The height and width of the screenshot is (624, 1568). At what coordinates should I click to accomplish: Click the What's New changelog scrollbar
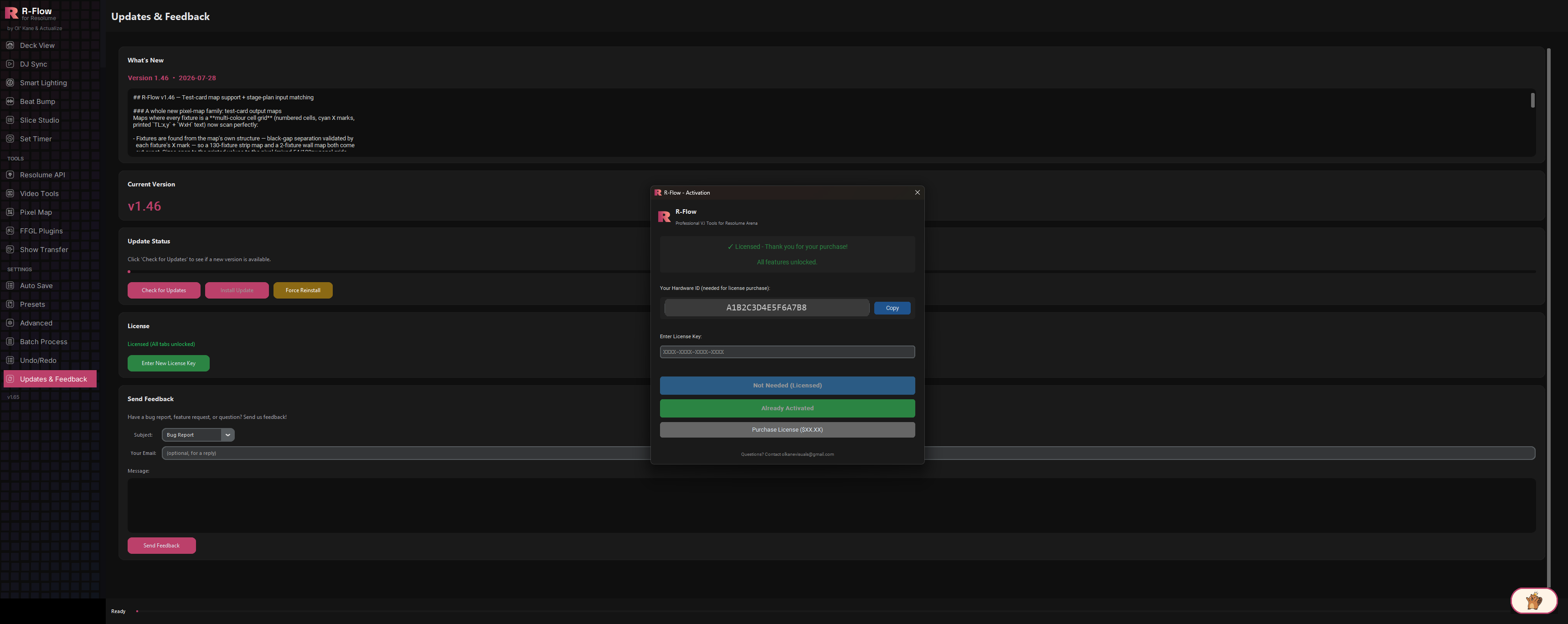point(1533,100)
